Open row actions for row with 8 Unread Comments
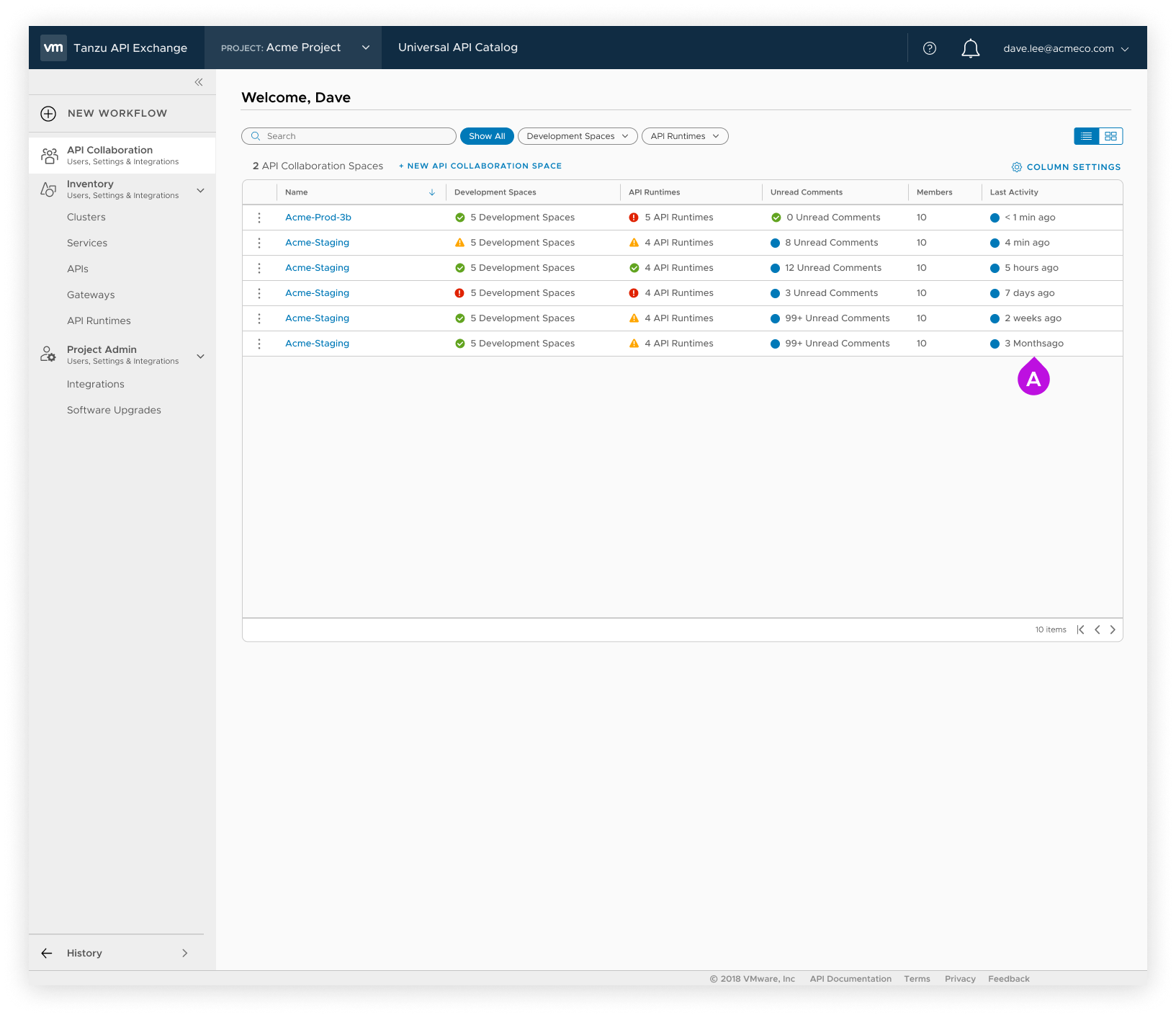 (259, 243)
